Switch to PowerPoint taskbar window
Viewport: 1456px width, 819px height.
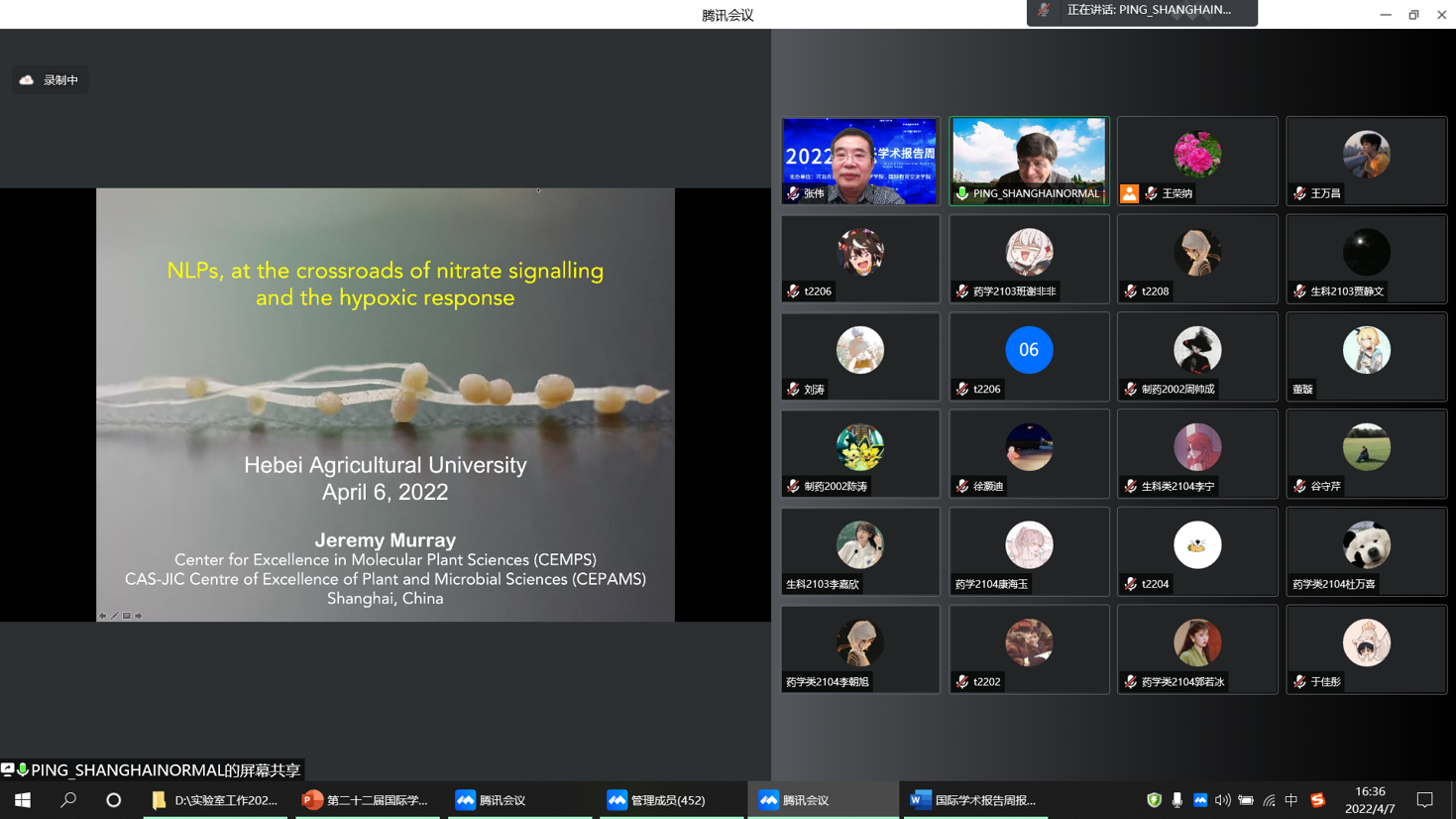pyautogui.click(x=366, y=800)
